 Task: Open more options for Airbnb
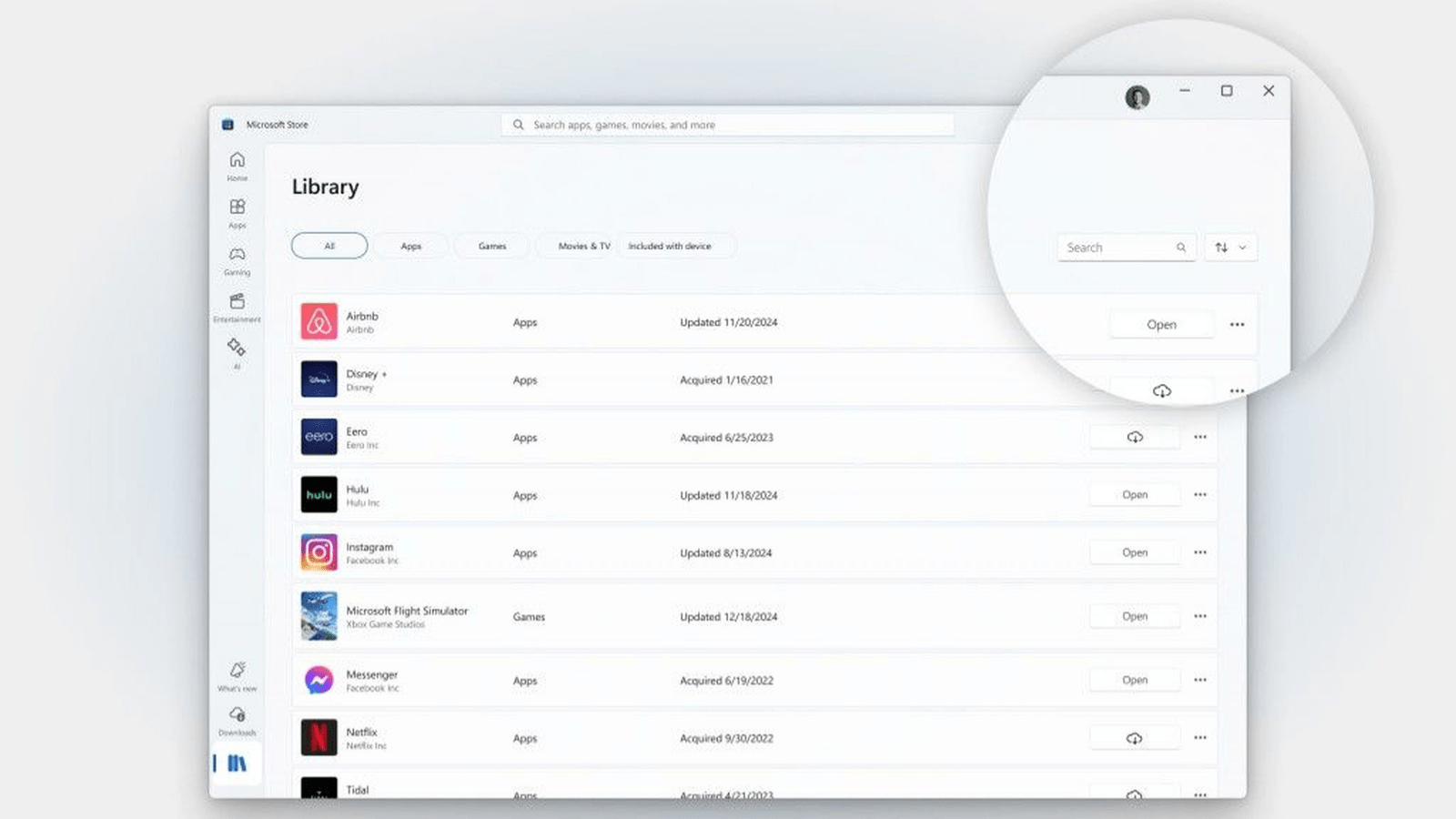(x=1237, y=324)
